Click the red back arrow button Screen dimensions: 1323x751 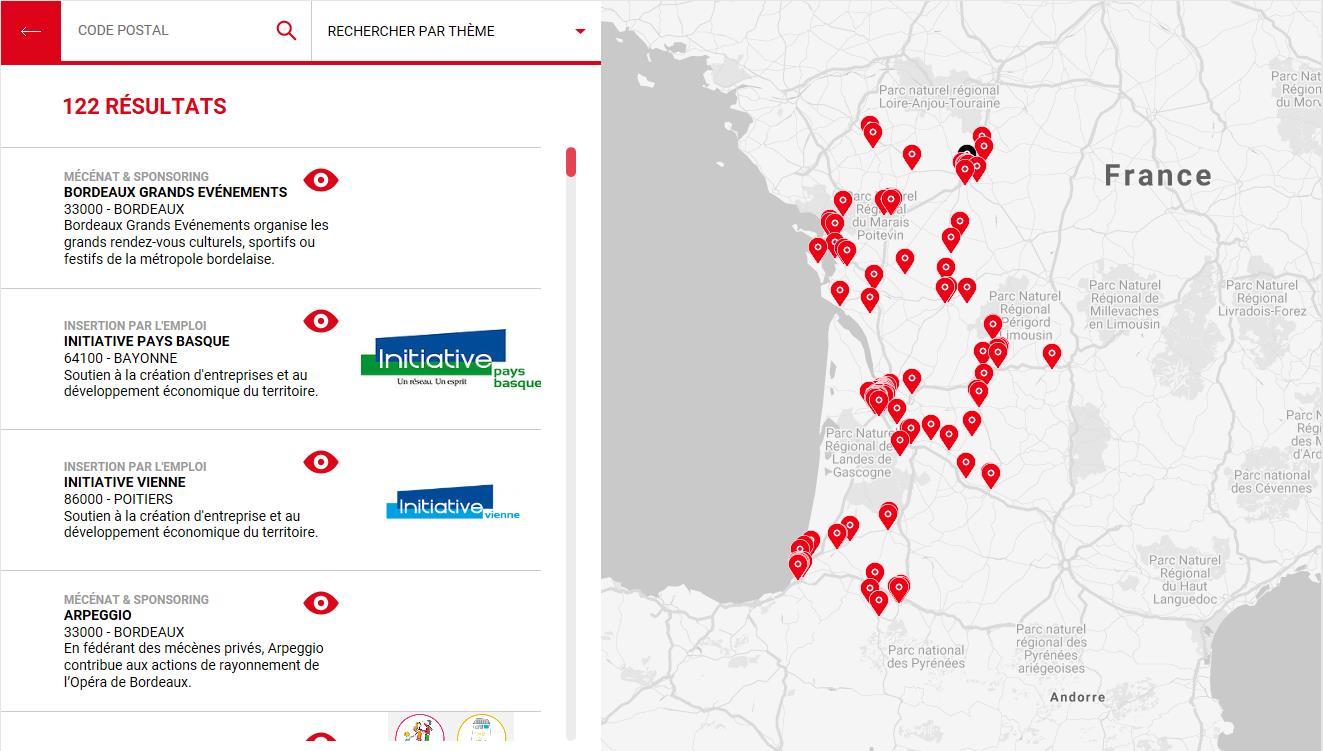[x=31, y=31]
